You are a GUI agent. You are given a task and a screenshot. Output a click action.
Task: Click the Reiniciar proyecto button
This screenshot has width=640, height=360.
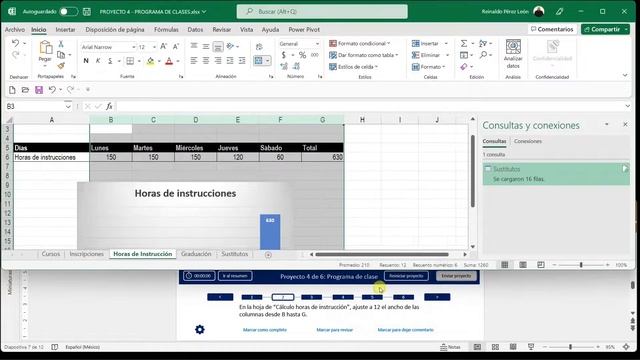click(x=406, y=276)
